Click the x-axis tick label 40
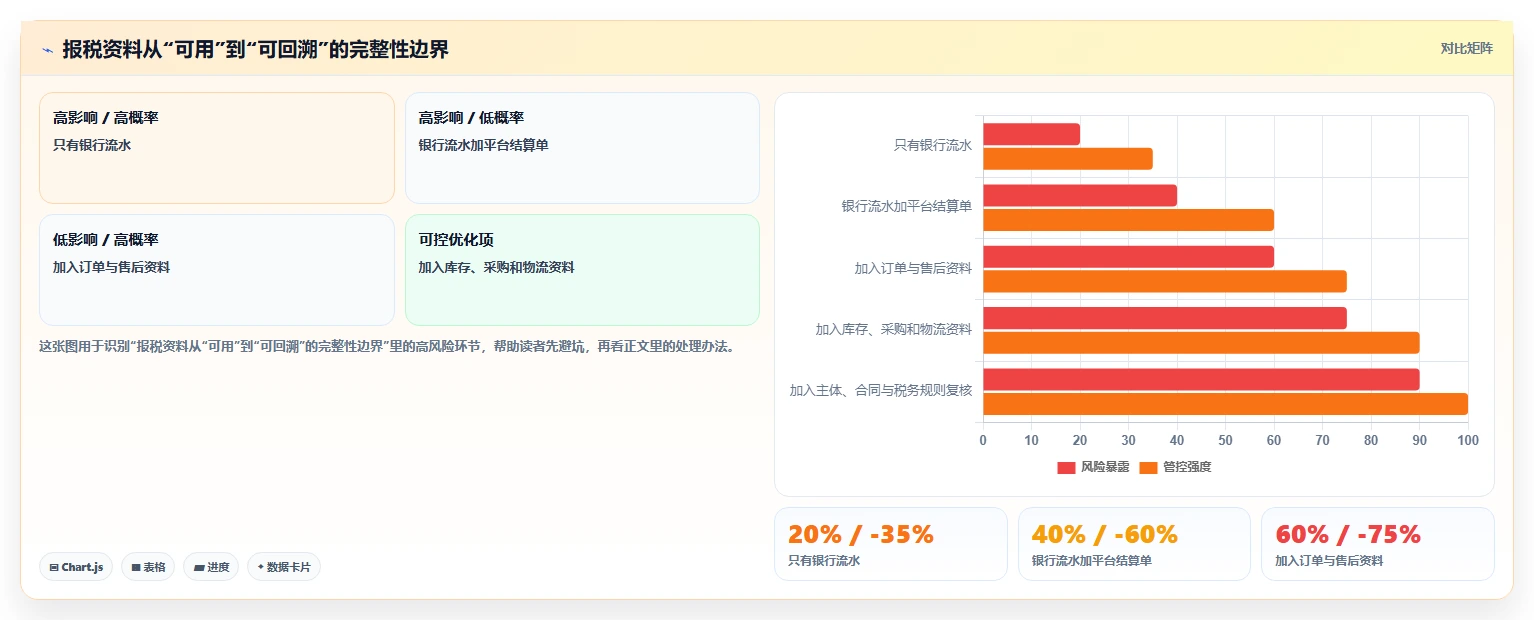 pyautogui.click(x=1177, y=441)
